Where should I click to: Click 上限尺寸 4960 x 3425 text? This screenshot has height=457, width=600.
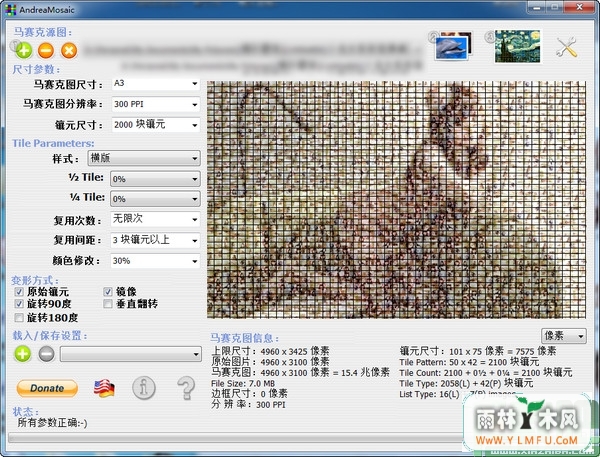pos(270,351)
